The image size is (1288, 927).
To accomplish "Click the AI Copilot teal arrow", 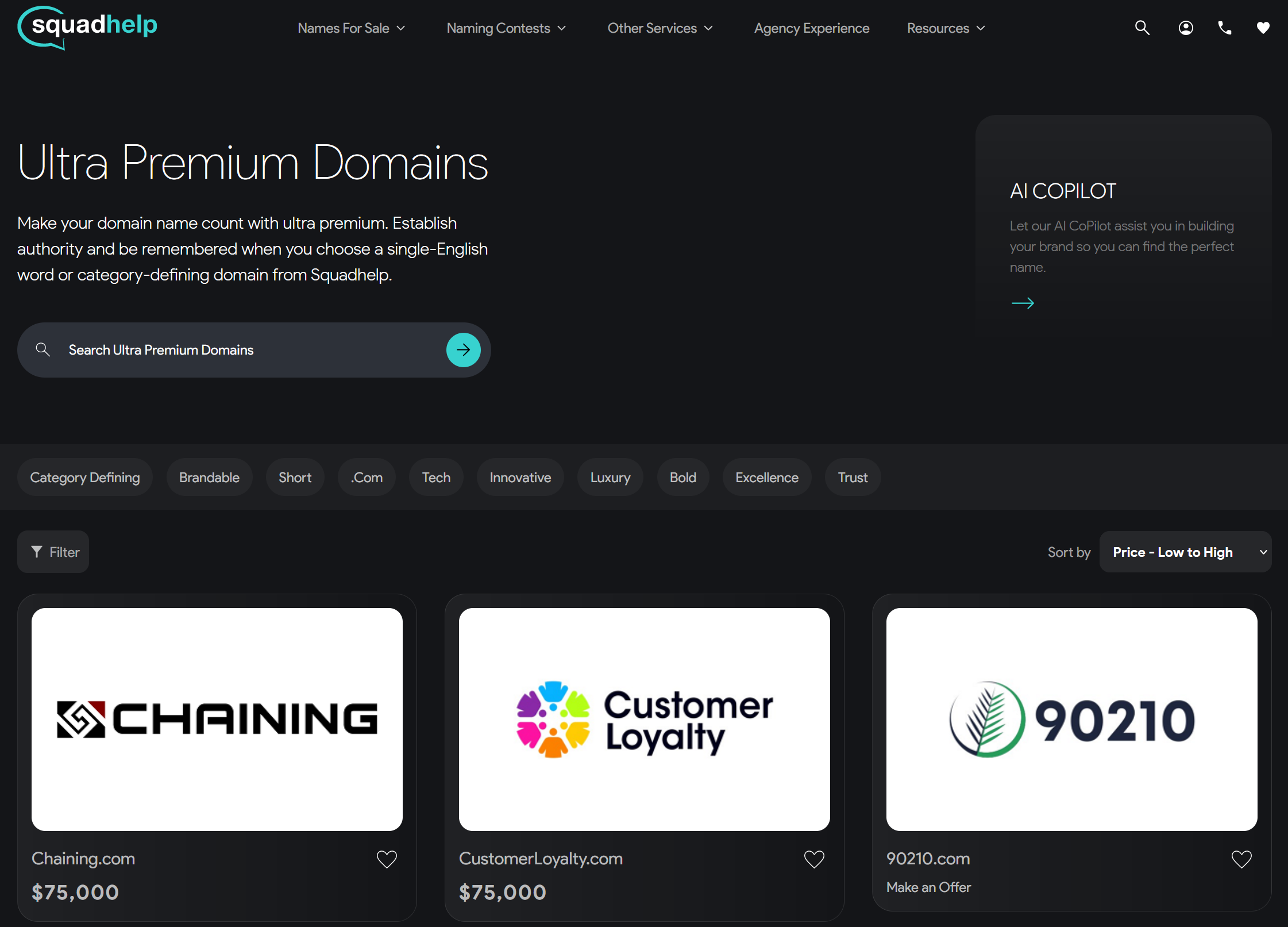I will [x=1023, y=303].
